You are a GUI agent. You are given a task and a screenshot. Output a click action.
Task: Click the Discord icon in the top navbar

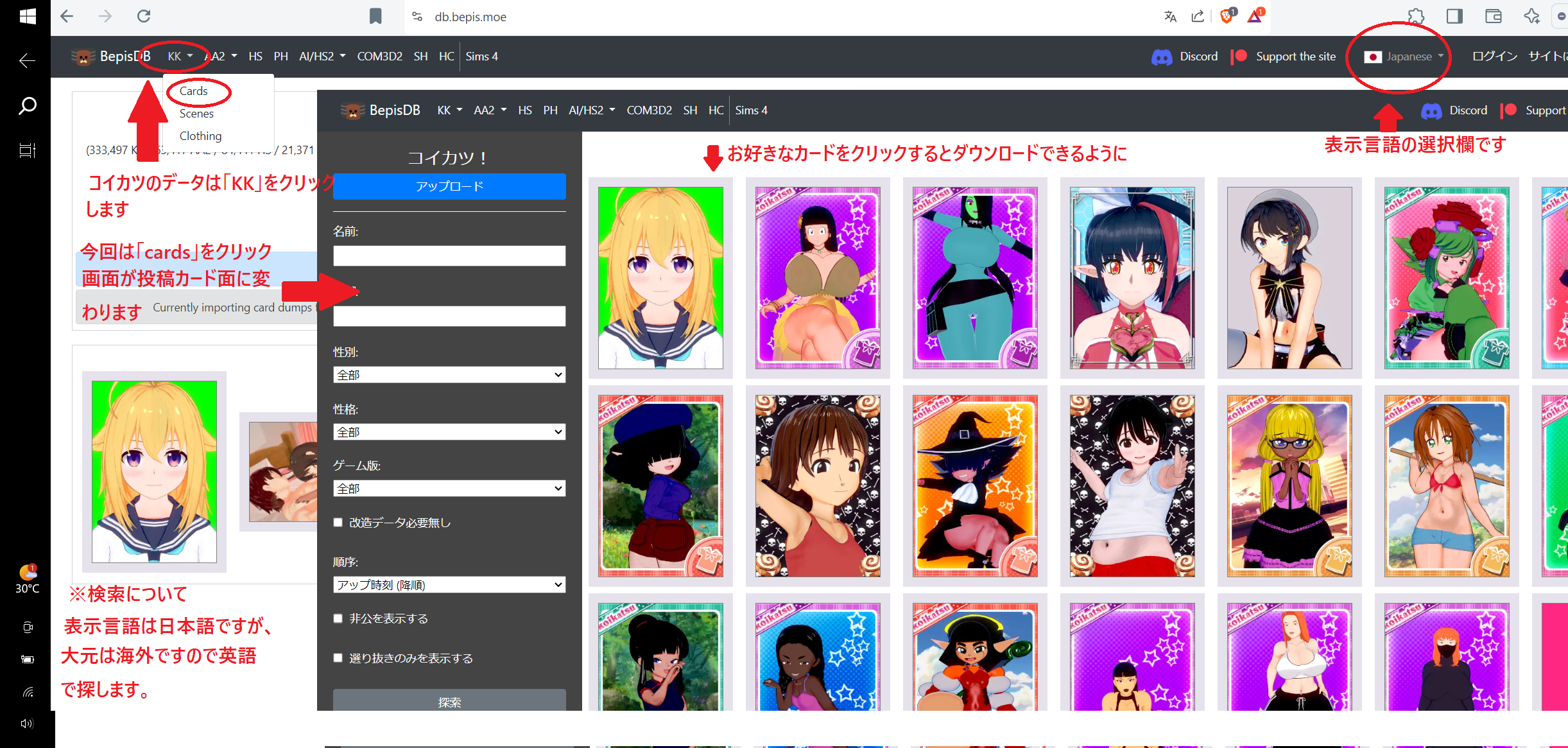(x=1162, y=57)
